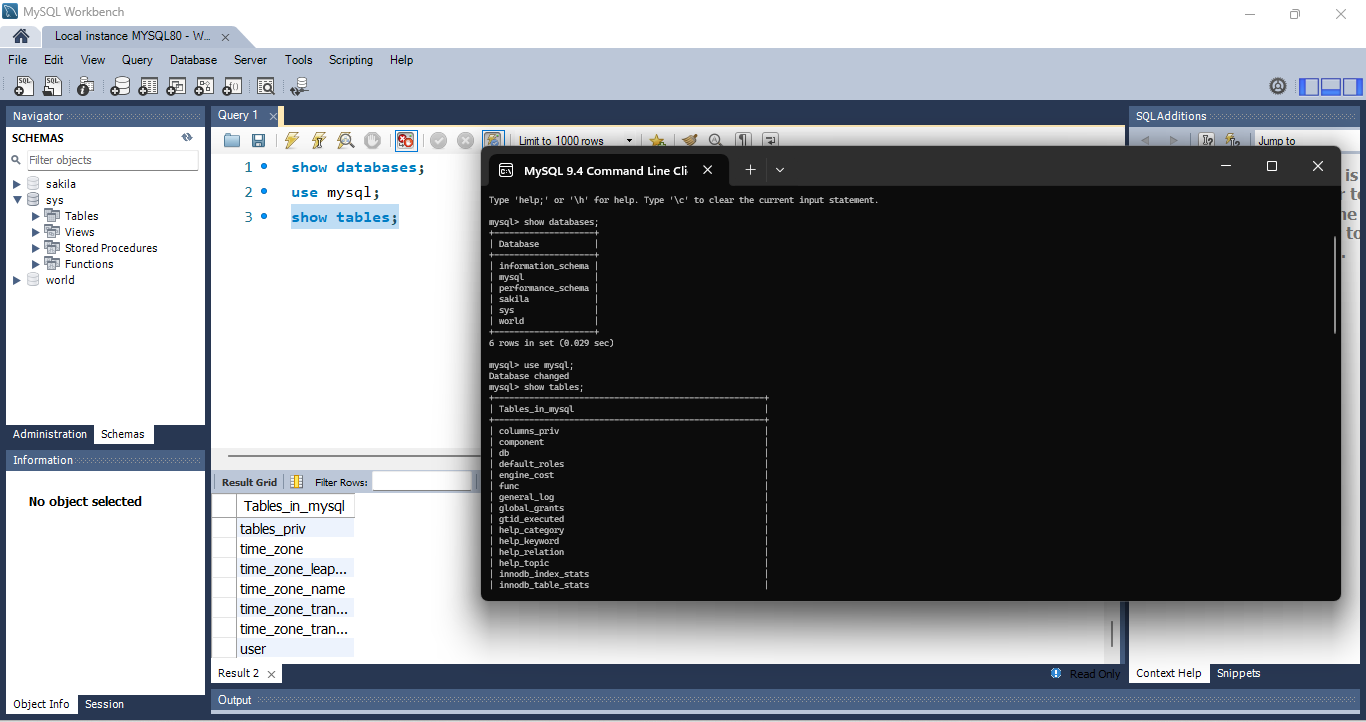Screen dimensions: 1366x722
Task: Rollback transaction X icon
Action: [465, 141]
